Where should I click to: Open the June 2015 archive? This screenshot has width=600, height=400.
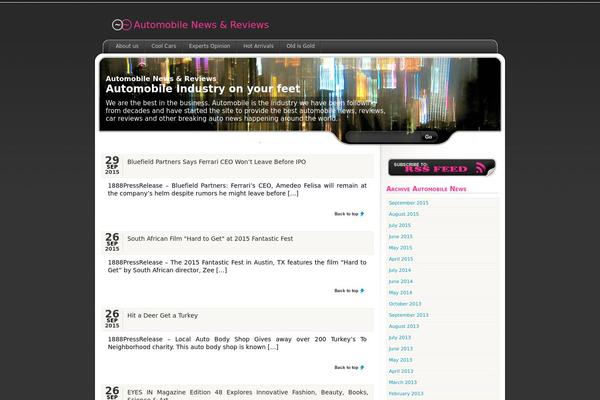click(x=400, y=237)
